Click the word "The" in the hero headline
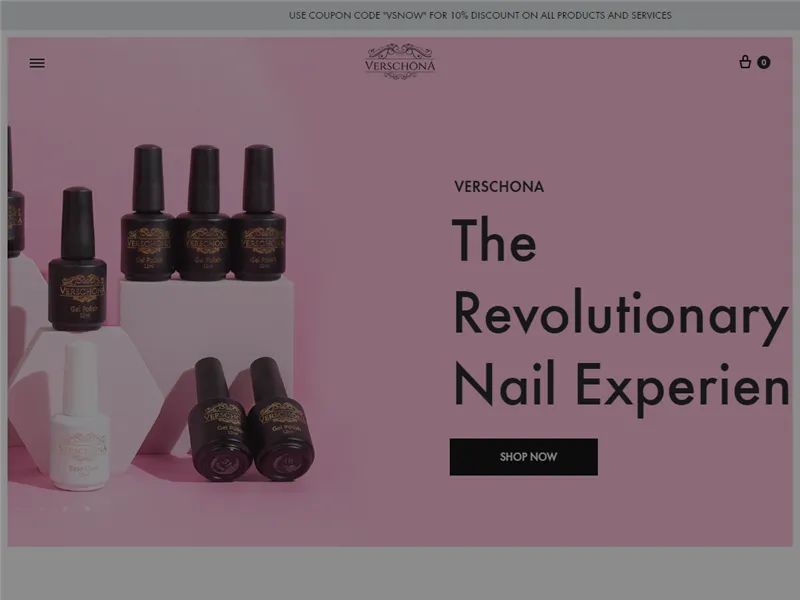 (x=494, y=240)
